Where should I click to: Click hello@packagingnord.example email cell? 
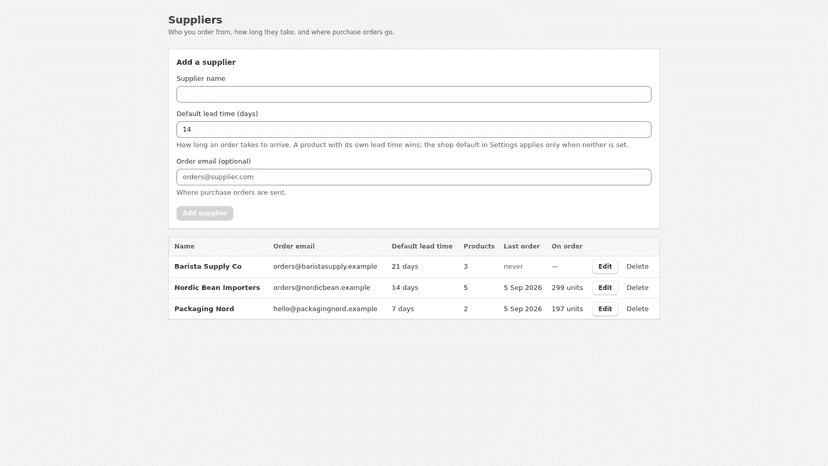[325, 309]
